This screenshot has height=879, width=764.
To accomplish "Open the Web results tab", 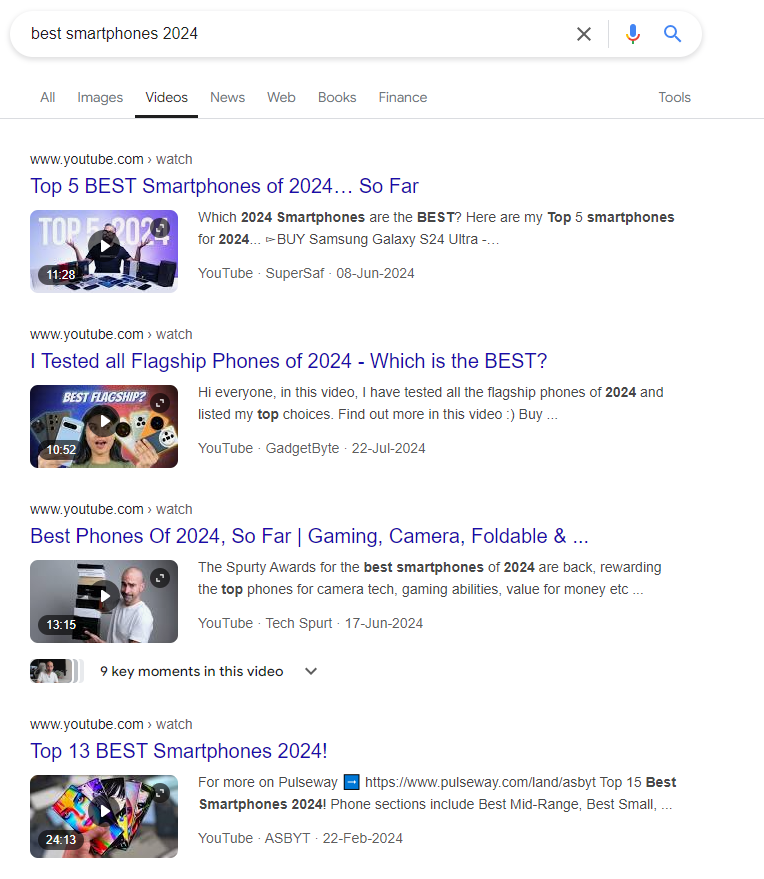I will (x=281, y=98).
